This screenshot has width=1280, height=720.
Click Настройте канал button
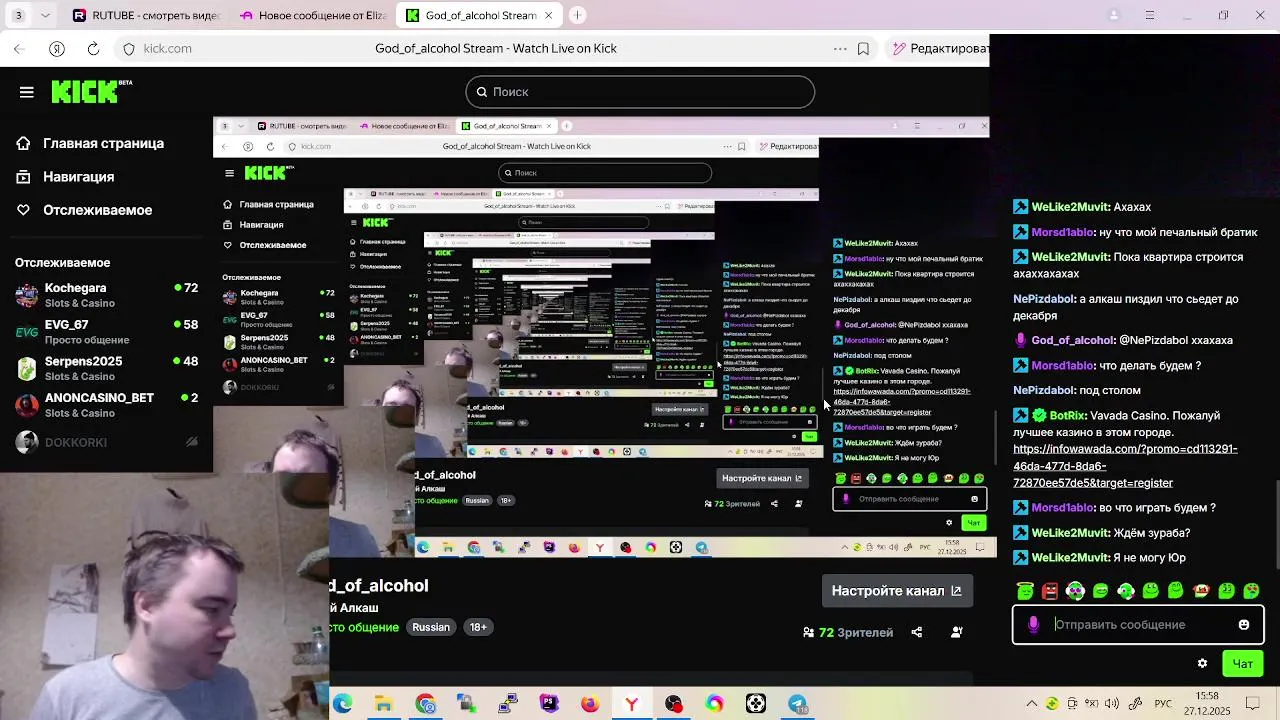tap(896, 591)
